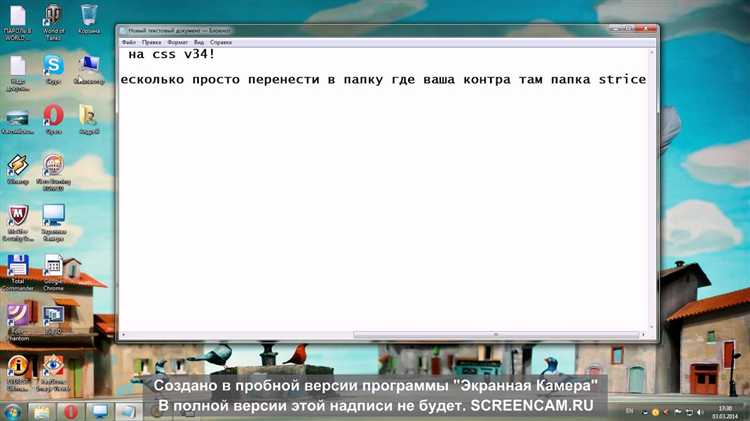Open the World of Tanks desktop shortcut
Viewport: 750px width, 421px height.
53,17
